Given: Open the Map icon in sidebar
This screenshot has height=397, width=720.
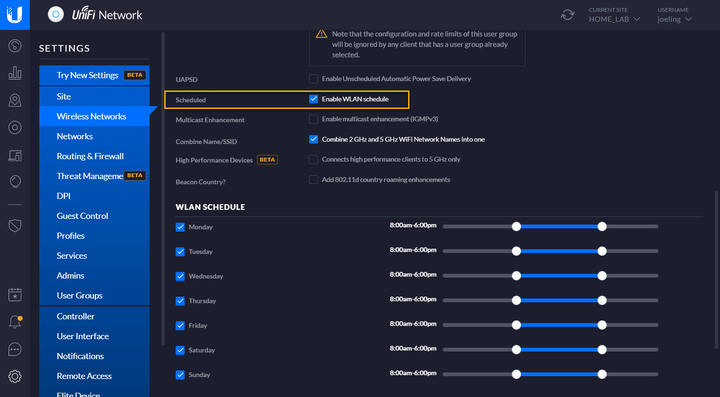Looking at the screenshot, I should pyautogui.click(x=15, y=101).
